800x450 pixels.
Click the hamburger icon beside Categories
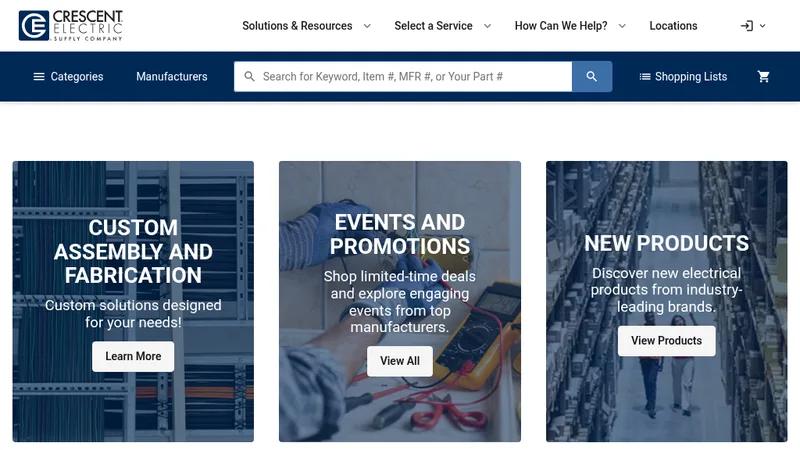point(39,77)
